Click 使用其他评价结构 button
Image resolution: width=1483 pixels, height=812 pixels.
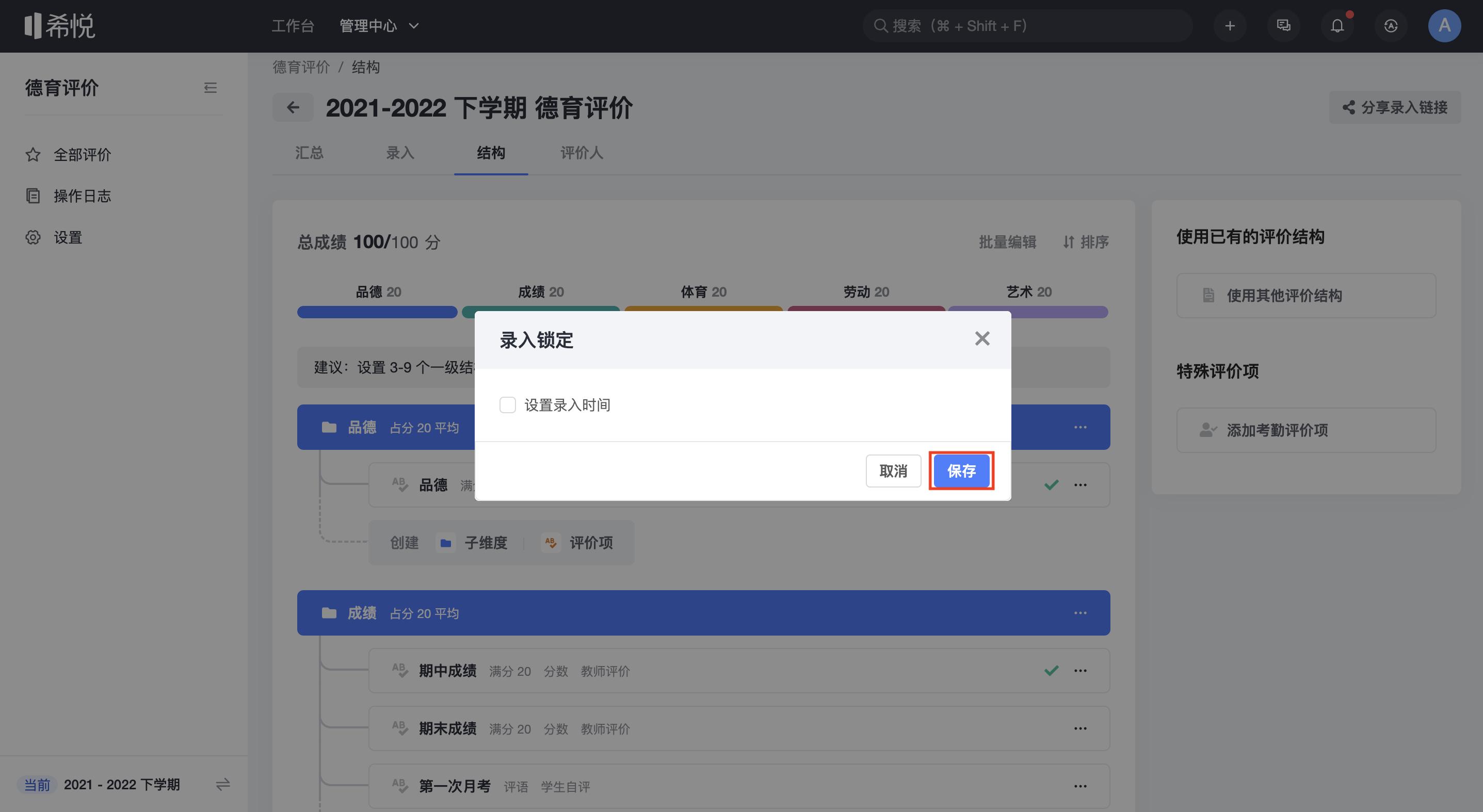(1305, 295)
